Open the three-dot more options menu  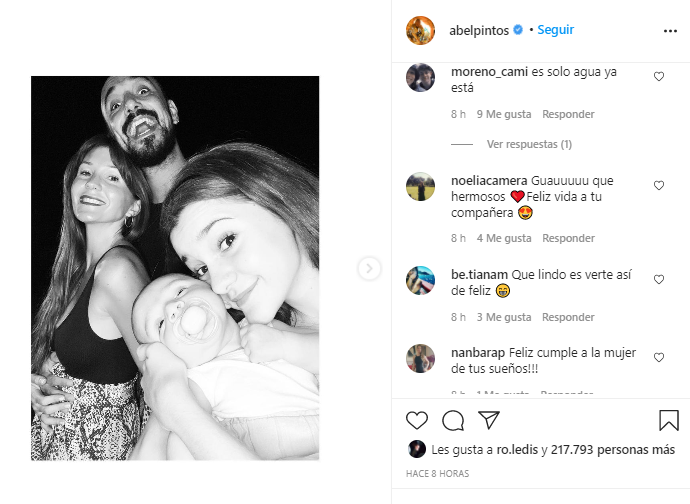[670, 31]
